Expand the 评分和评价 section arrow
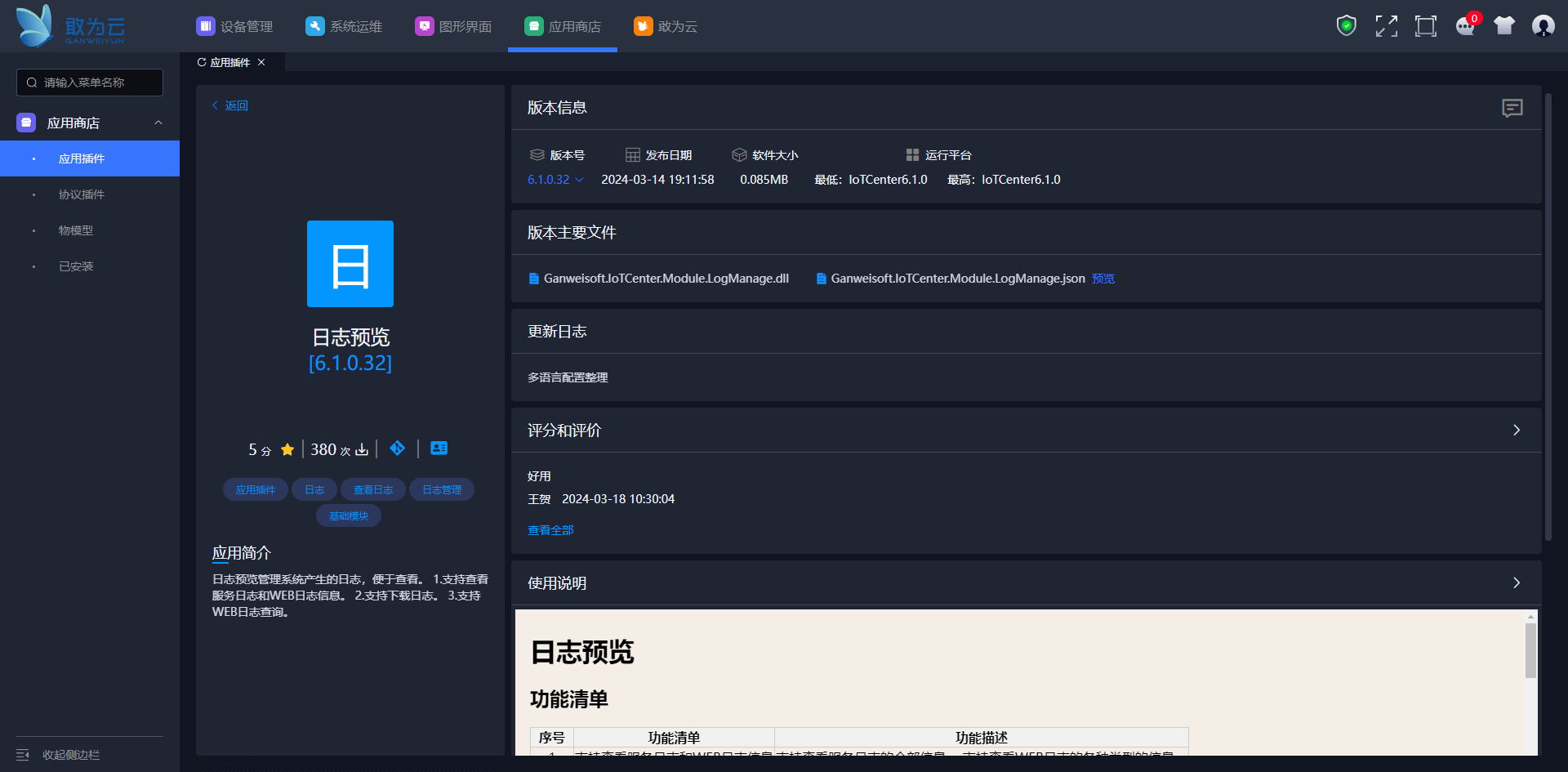The image size is (1568, 772). tap(1517, 431)
